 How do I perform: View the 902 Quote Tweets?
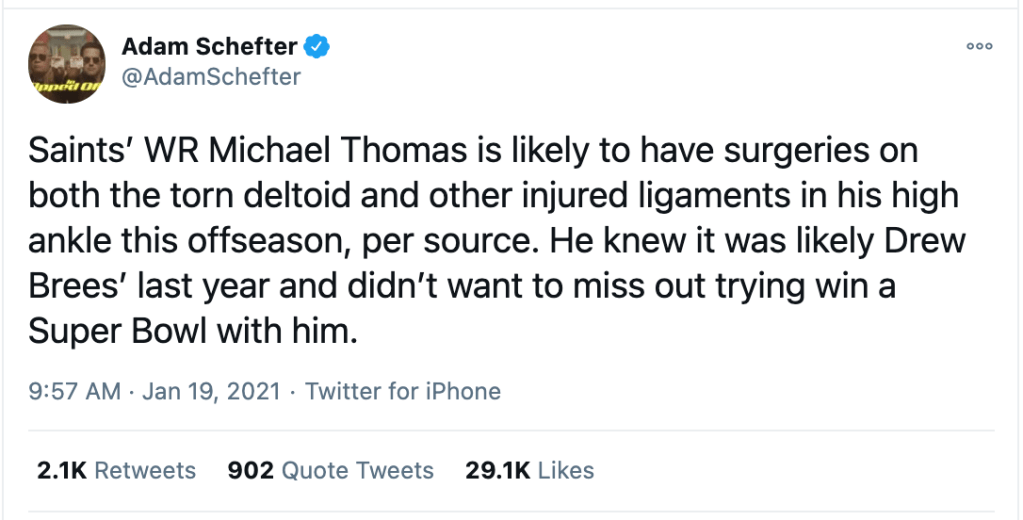pyautogui.click(x=331, y=470)
